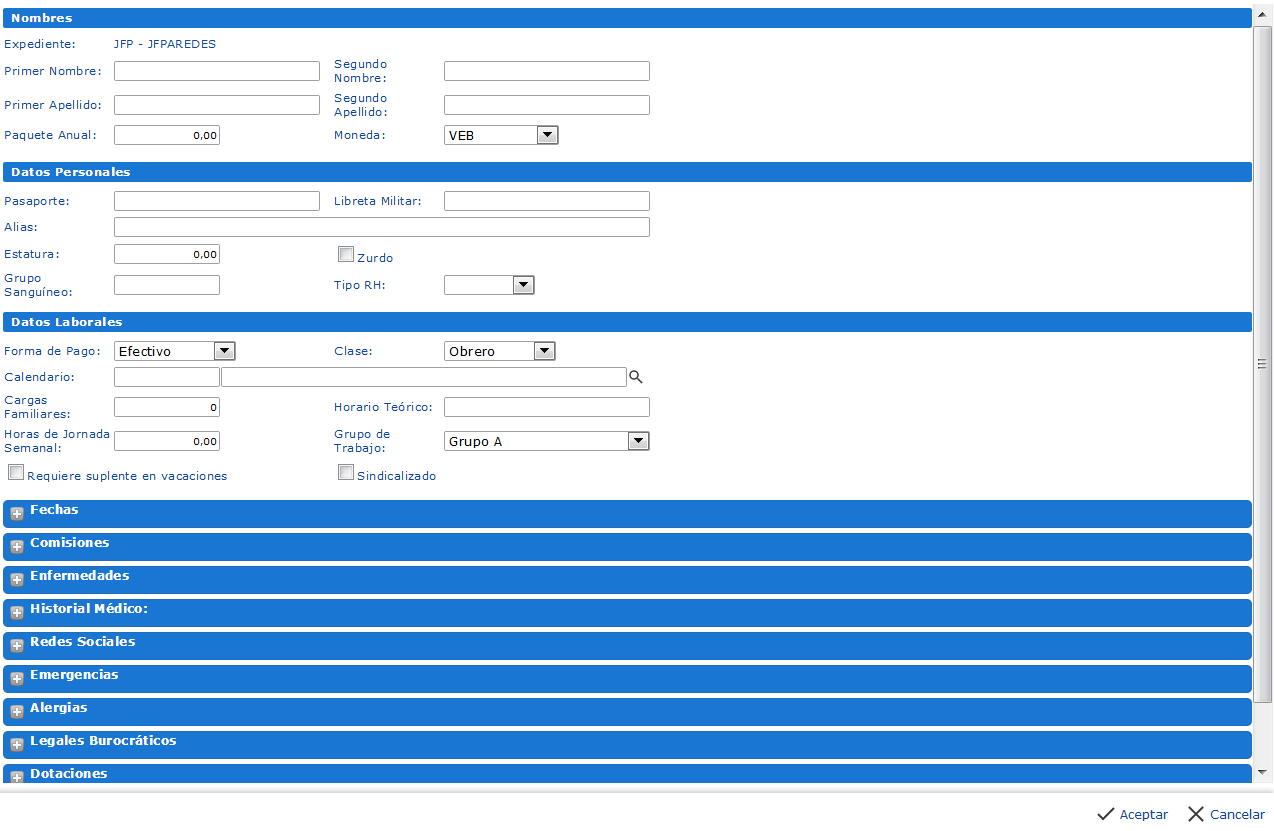The height and width of the screenshot is (831, 1274).
Task: Expand the Fechas section
Action: 17,514
